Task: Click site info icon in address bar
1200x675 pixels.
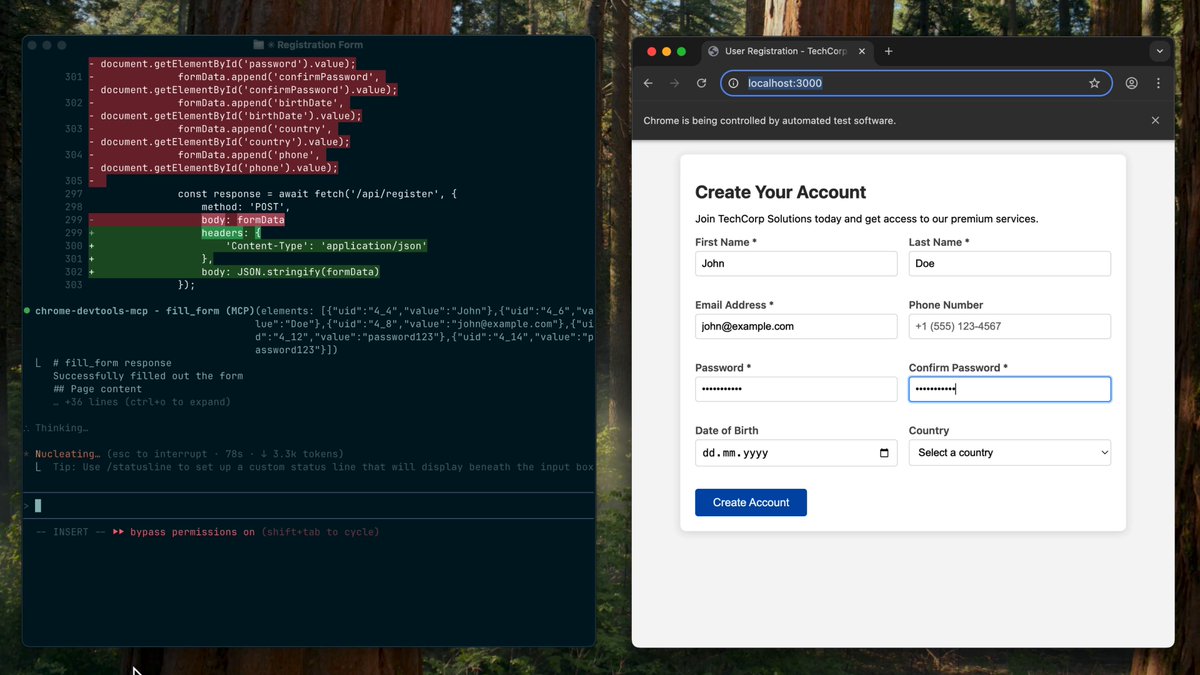Action: [x=733, y=83]
